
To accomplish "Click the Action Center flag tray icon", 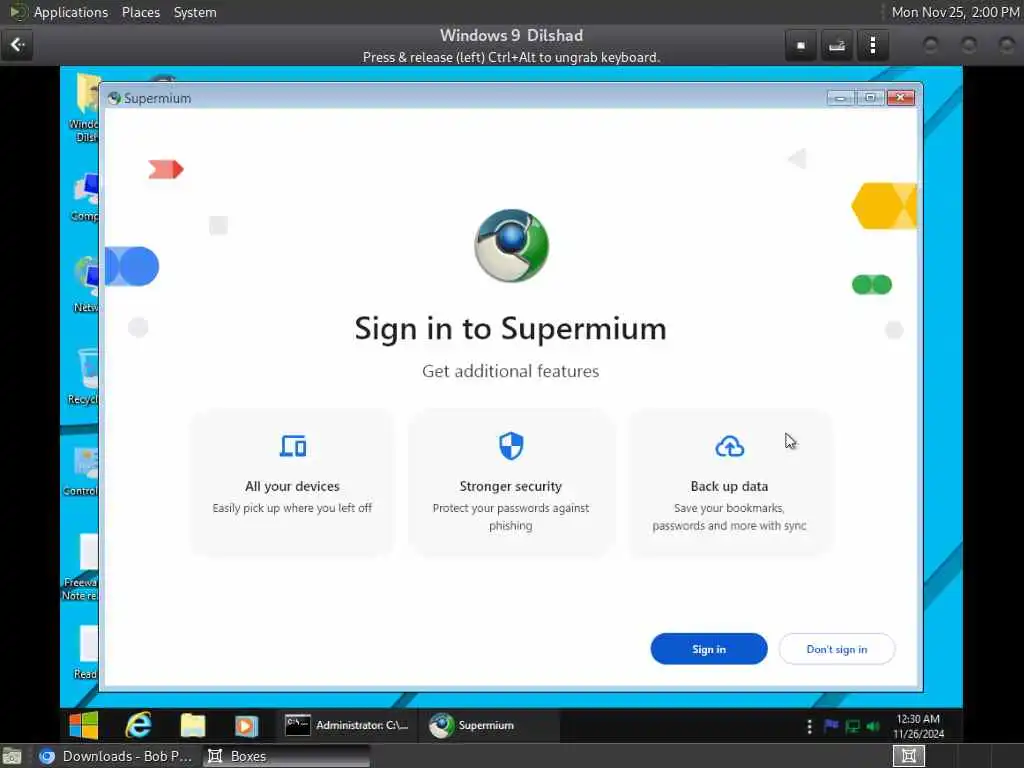I will pyautogui.click(x=831, y=726).
